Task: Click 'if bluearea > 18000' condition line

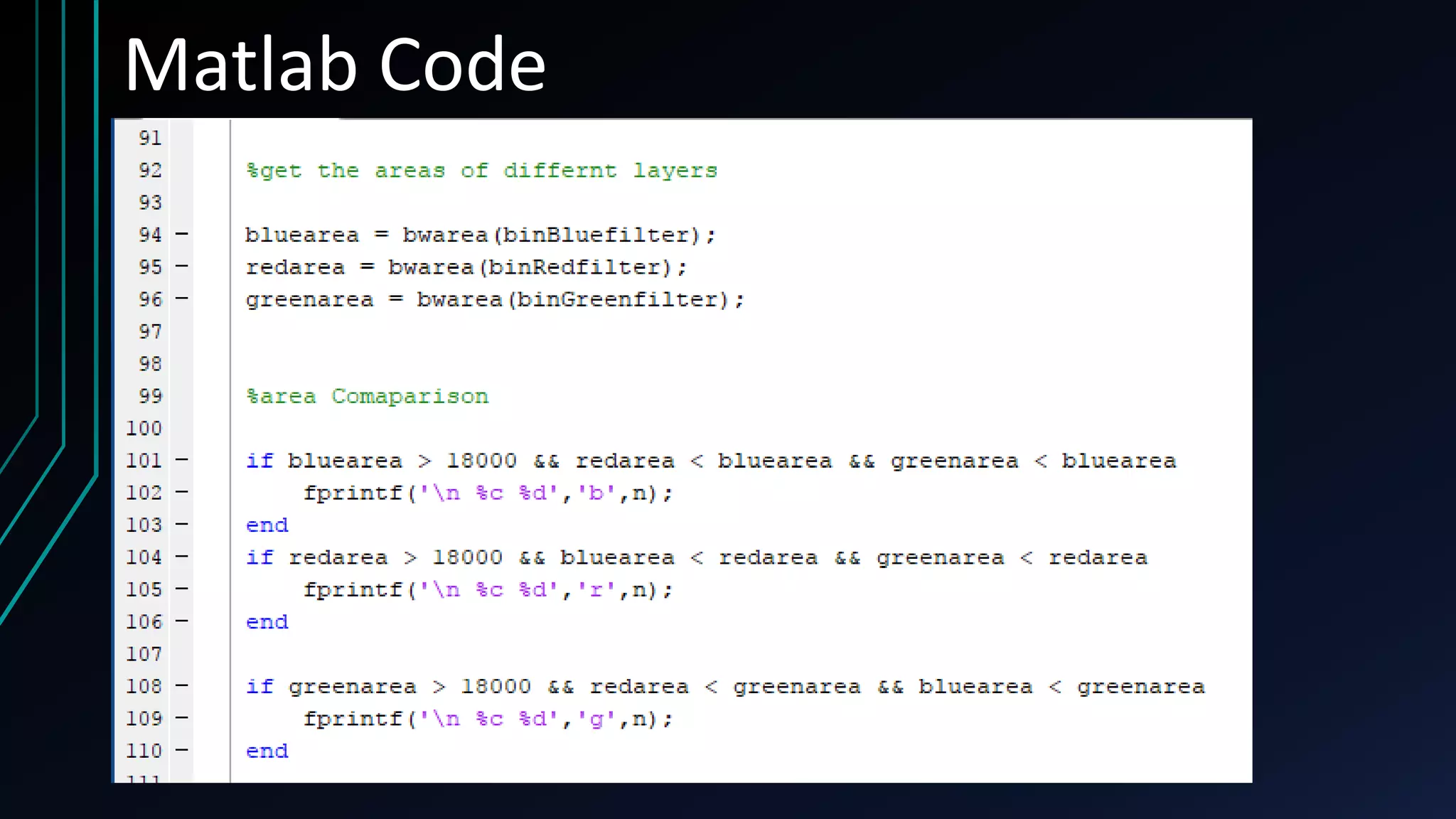Action: [711, 461]
